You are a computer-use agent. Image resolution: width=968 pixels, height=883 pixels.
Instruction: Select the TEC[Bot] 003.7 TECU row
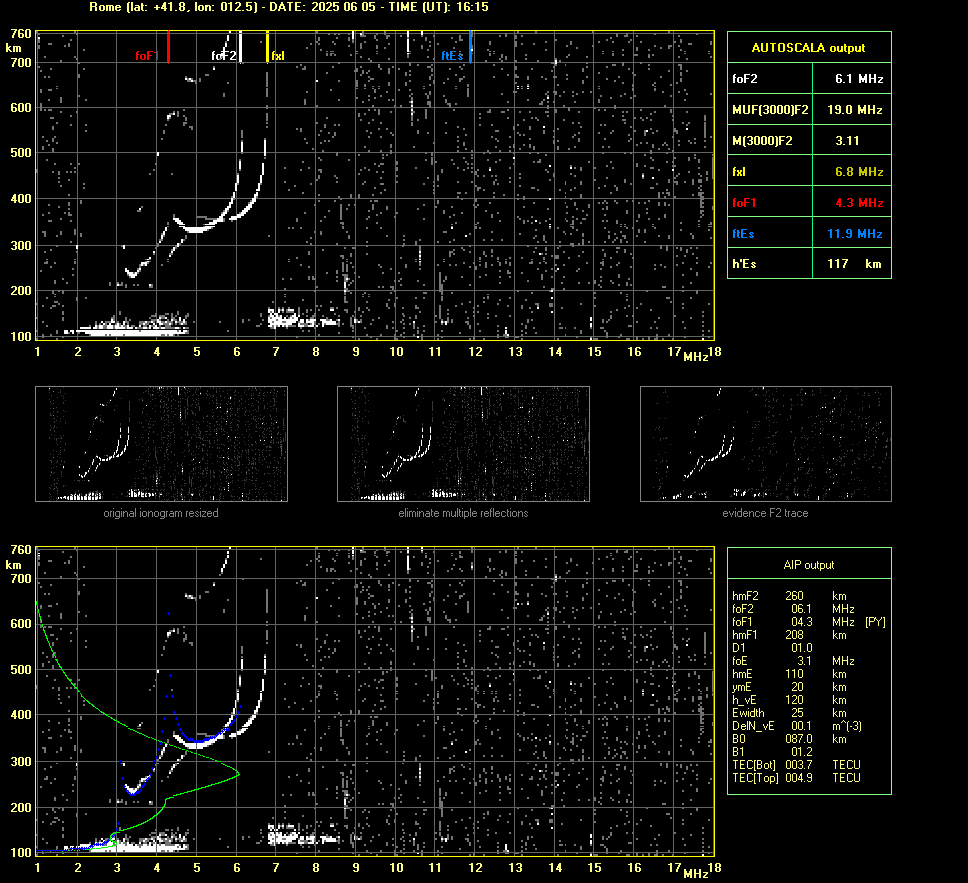click(x=796, y=764)
